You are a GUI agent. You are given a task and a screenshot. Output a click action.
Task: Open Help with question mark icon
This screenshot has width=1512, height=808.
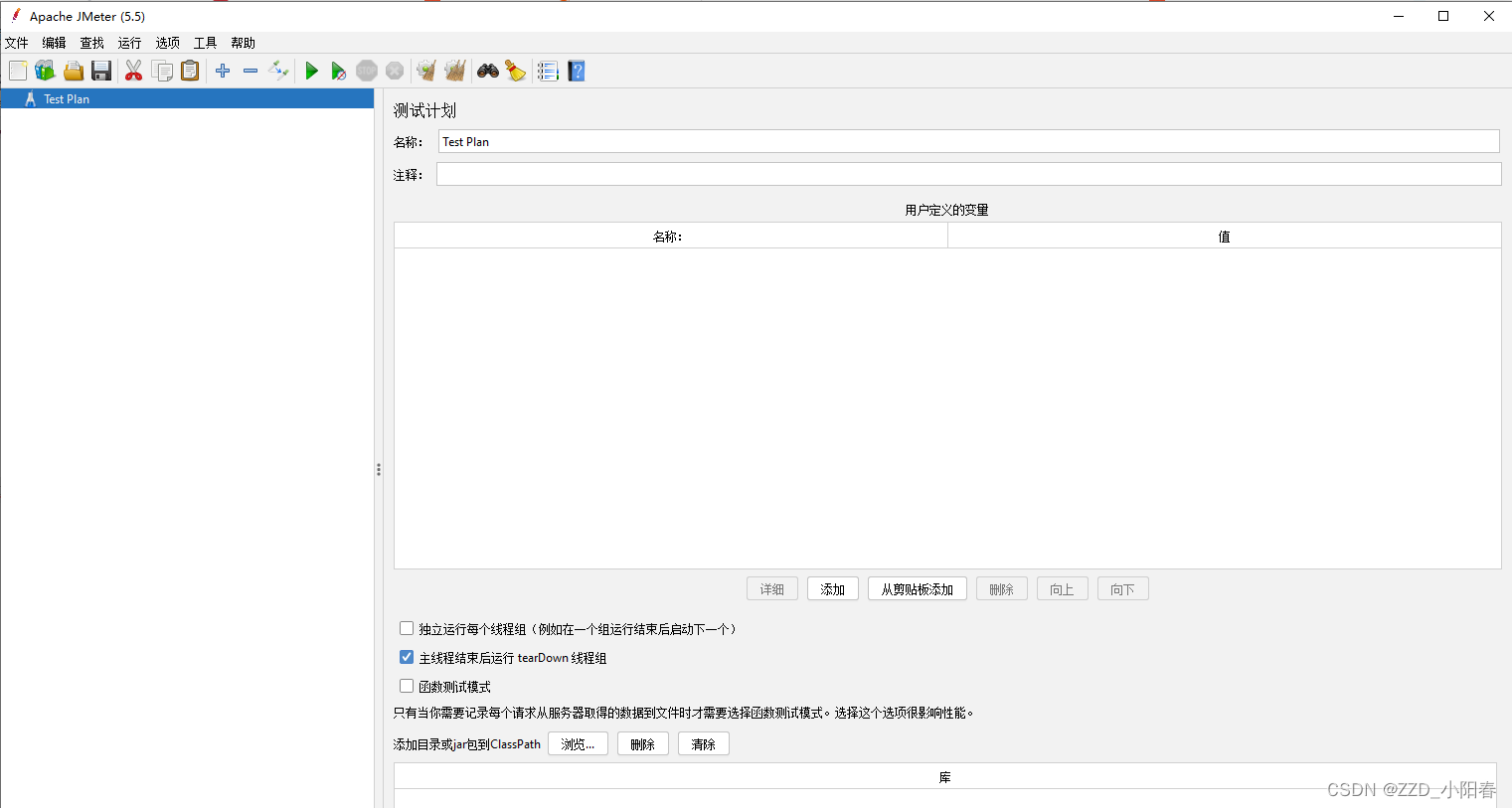point(577,71)
